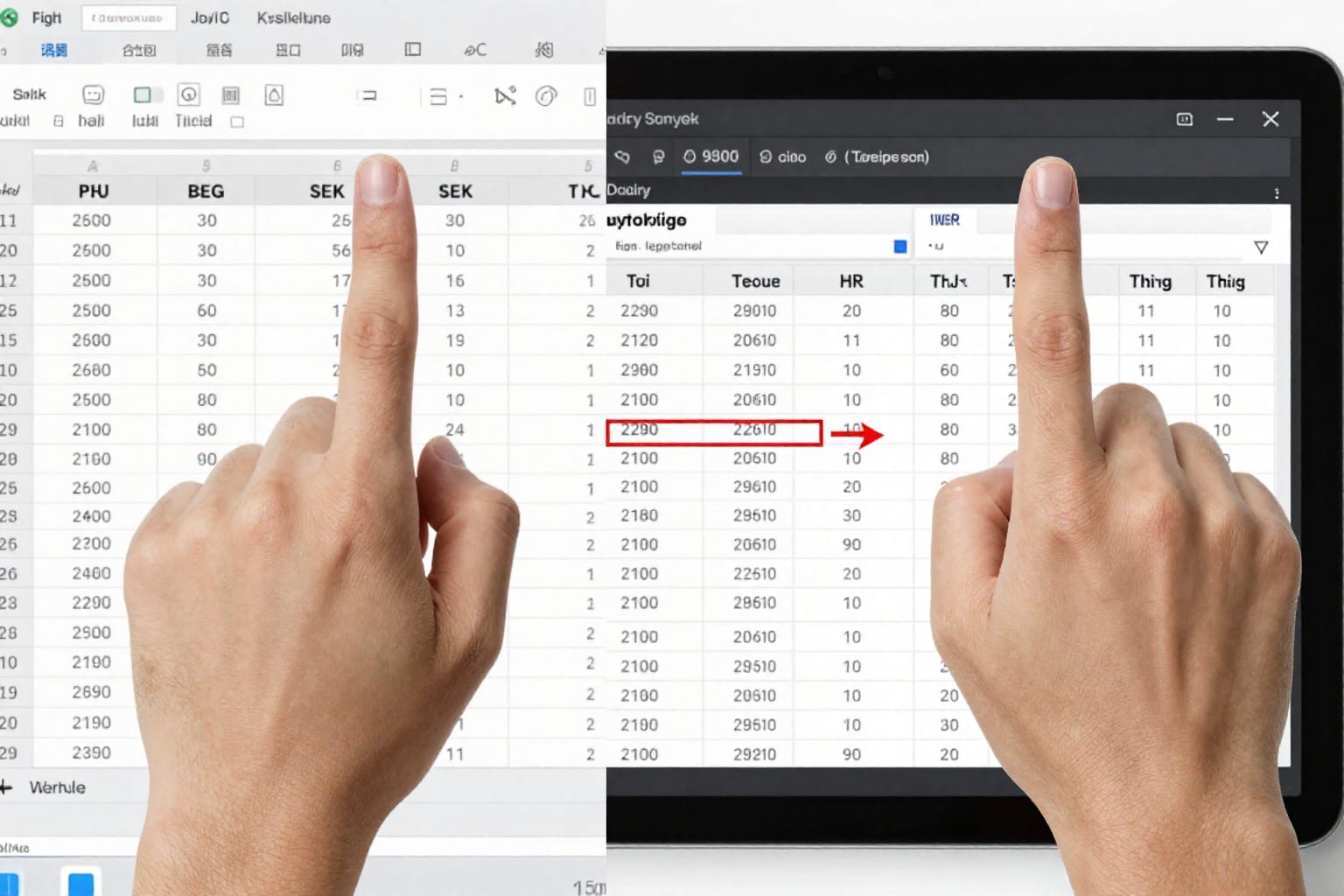Viewport: 1344px width, 896px height.
Task: Open the Figh menu
Action: coord(46,17)
